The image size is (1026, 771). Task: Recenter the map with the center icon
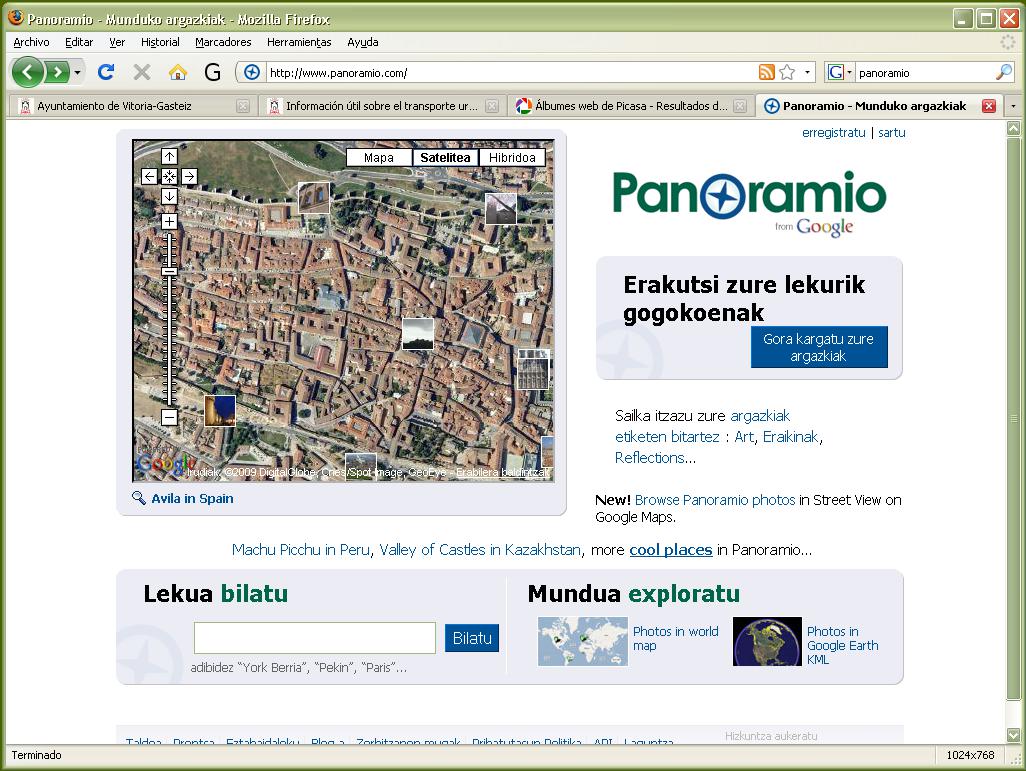point(169,176)
